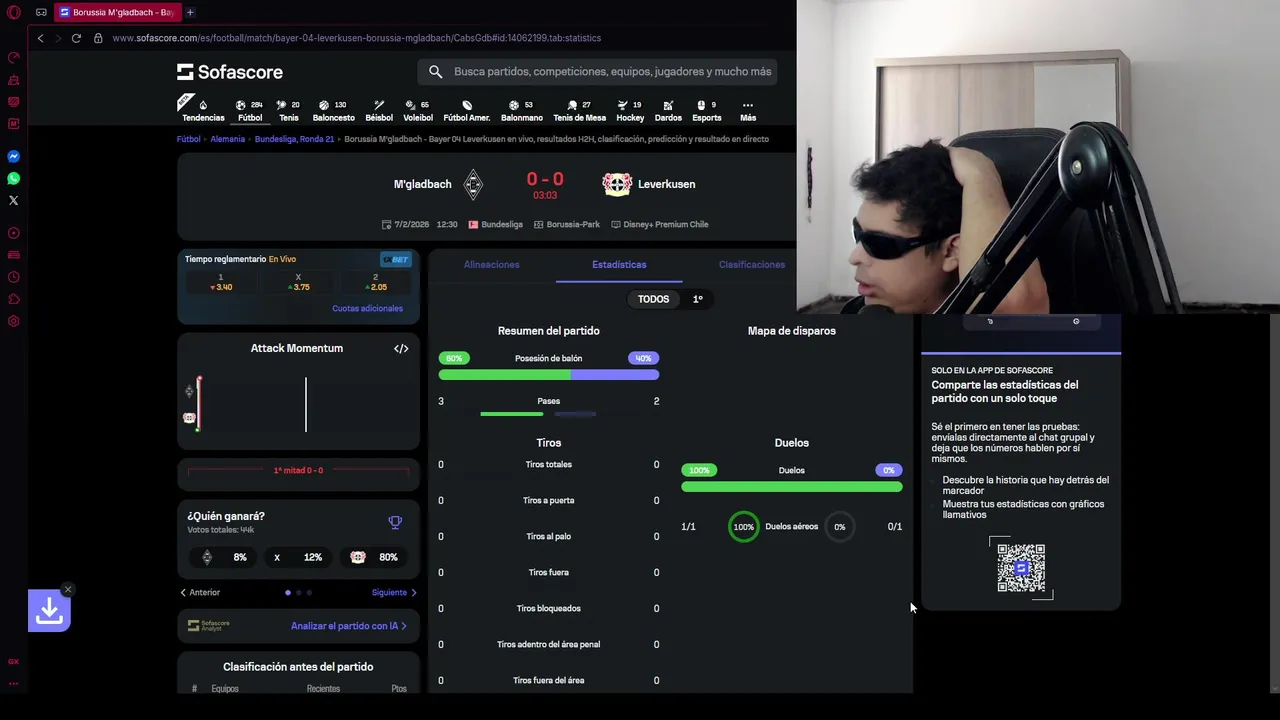
Task: Vote for M'gladbach at 8%
Action: click(224, 557)
